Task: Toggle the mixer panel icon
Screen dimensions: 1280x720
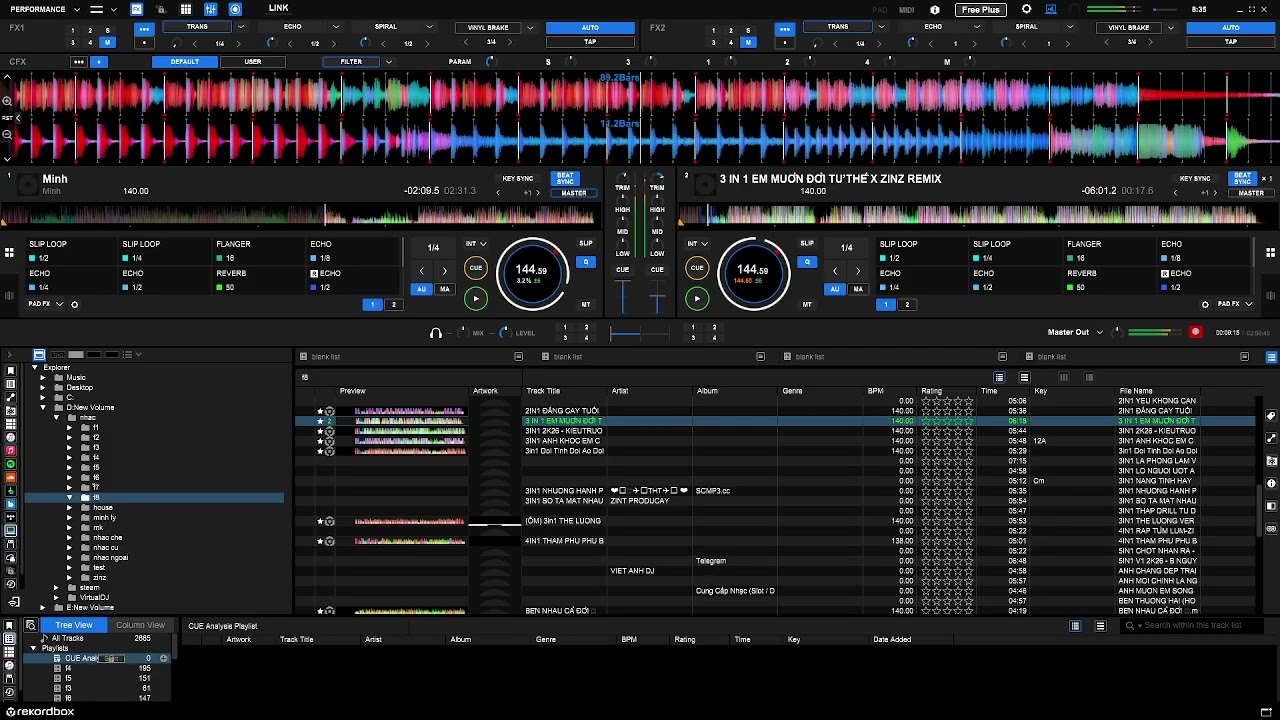Action: 211,9
